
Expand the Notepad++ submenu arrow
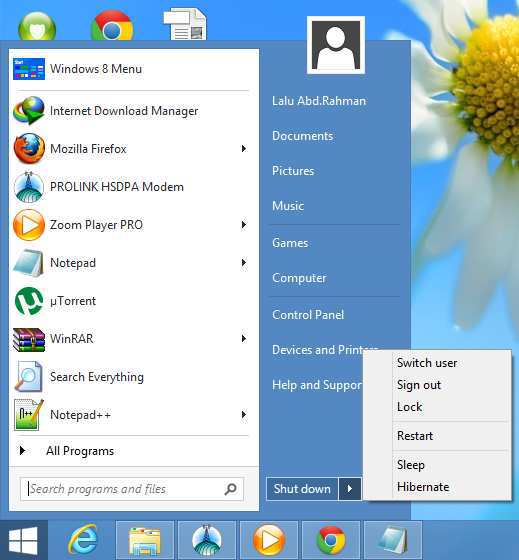click(x=244, y=415)
